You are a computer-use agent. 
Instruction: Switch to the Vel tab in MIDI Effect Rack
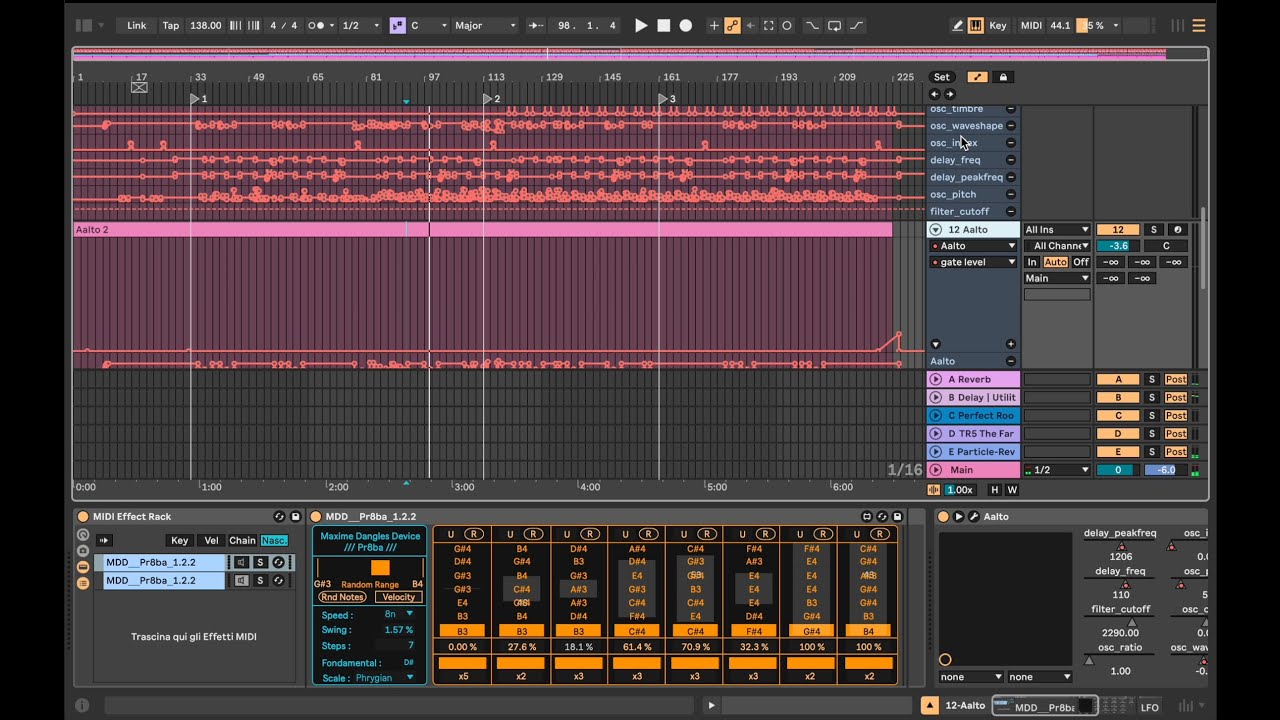[x=211, y=541]
